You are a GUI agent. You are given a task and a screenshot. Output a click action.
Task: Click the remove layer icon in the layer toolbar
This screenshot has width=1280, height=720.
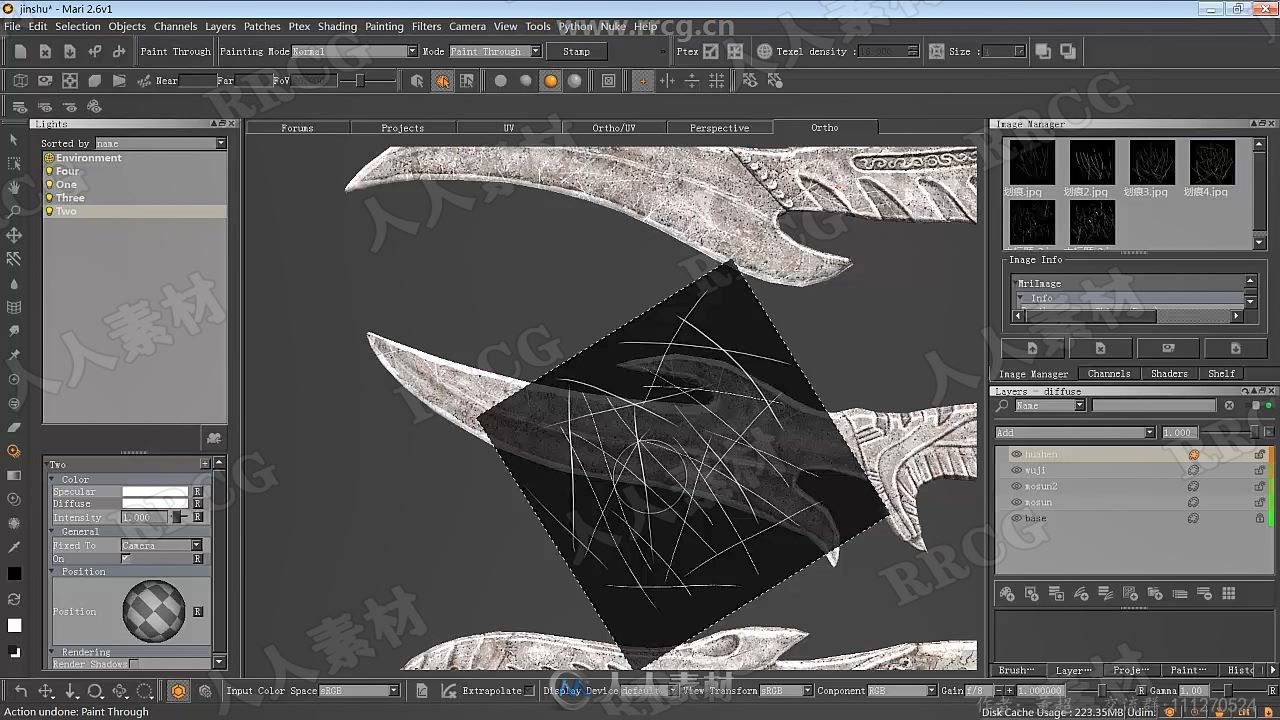1204,594
